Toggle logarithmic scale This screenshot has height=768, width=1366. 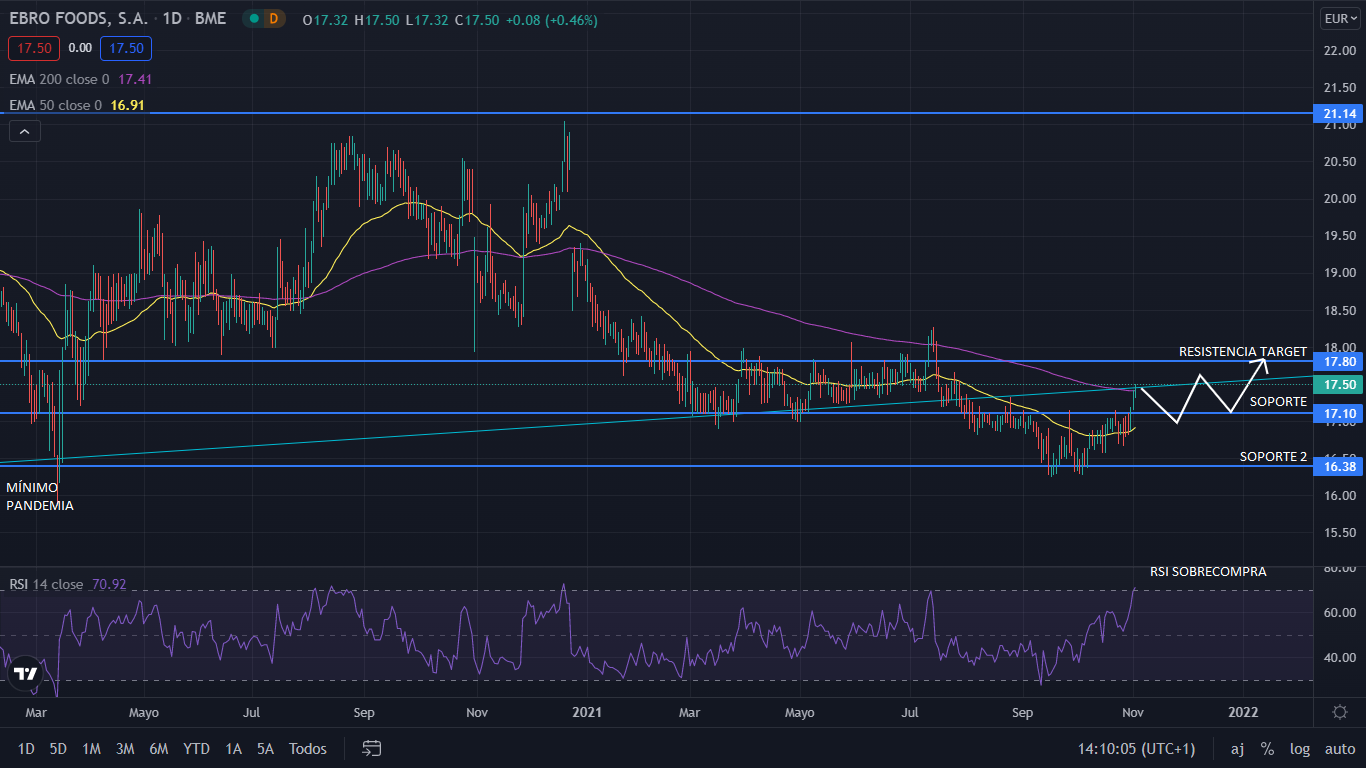(x=1299, y=748)
